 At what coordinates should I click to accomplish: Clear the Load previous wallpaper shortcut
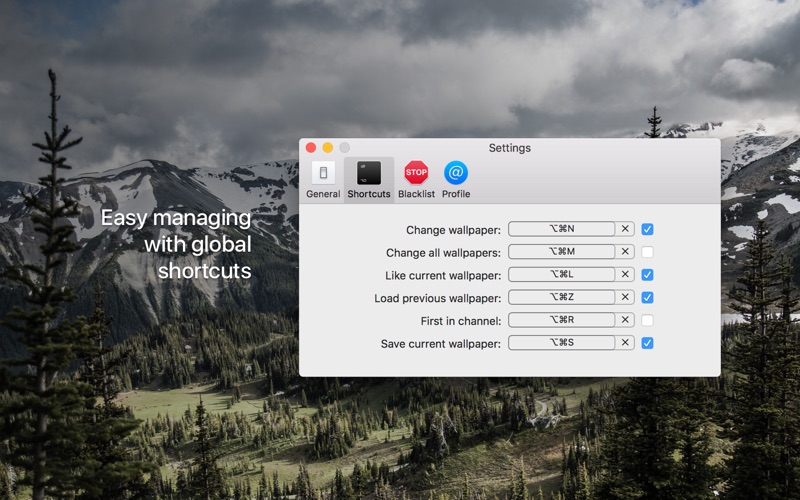tap(625, 297)
